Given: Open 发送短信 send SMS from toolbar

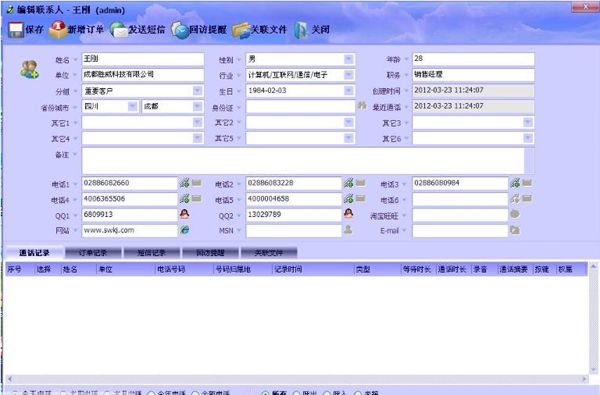Looking at the screenshot, I should (x=119, y=29).
